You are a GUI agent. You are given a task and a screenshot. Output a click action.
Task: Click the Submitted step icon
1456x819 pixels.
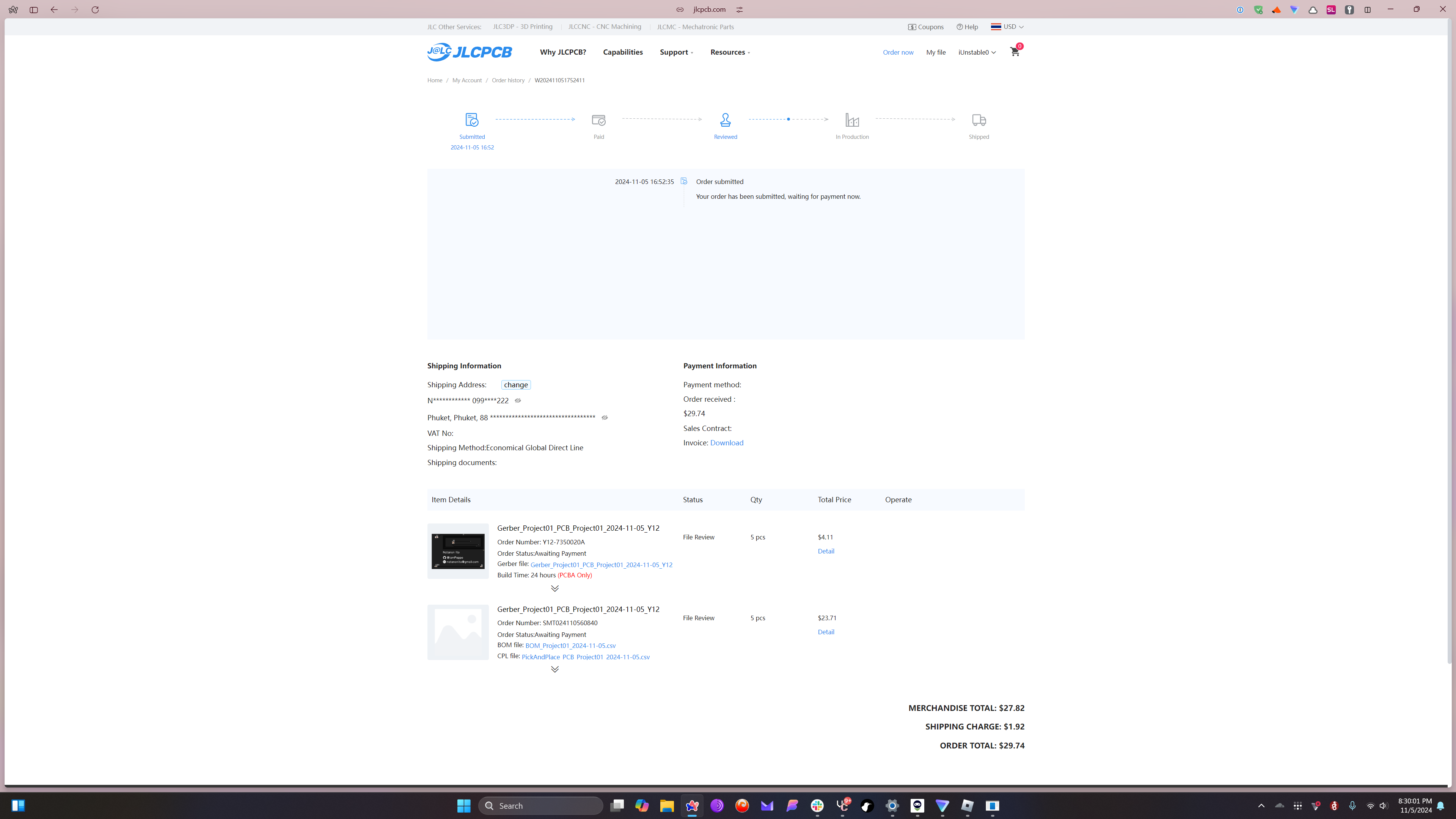[471, 120]
